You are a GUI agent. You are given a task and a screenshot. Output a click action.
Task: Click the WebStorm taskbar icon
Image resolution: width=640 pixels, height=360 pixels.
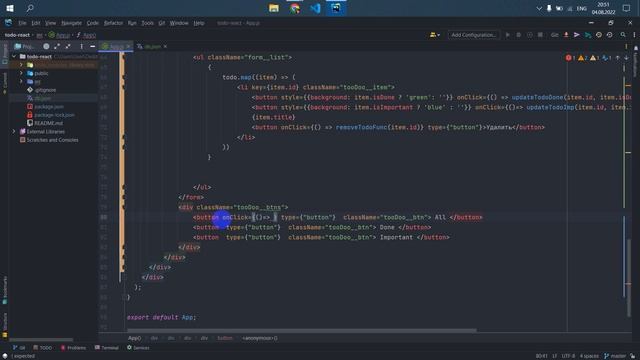336,8
